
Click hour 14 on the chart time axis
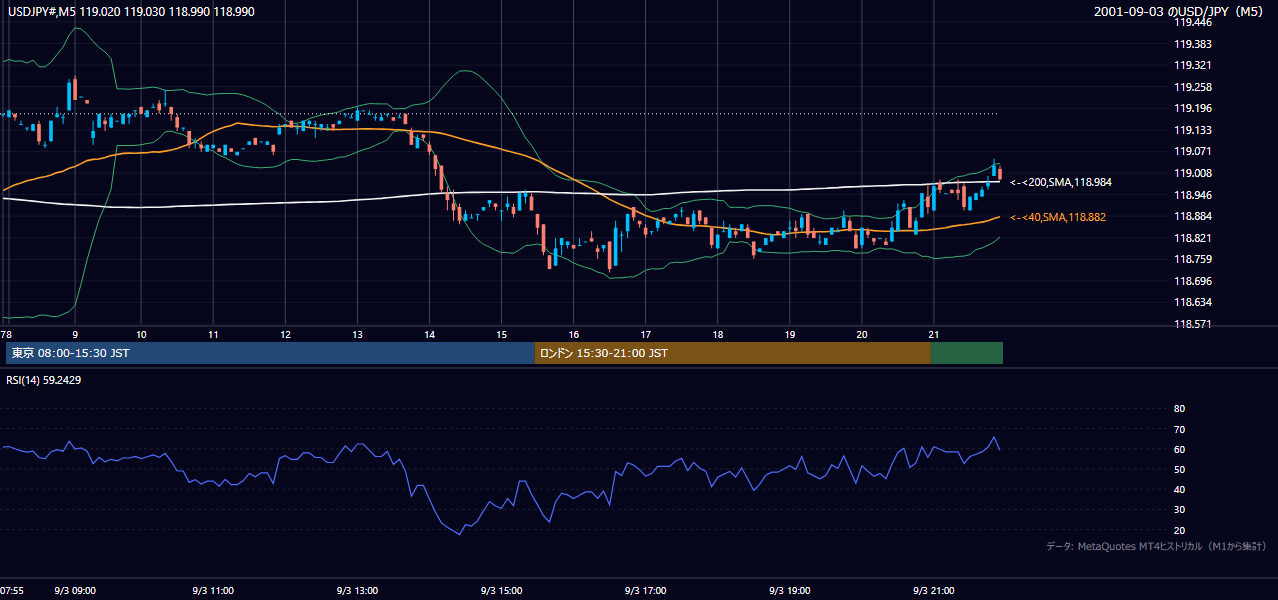pyautogui.click(x=430, y=334)
